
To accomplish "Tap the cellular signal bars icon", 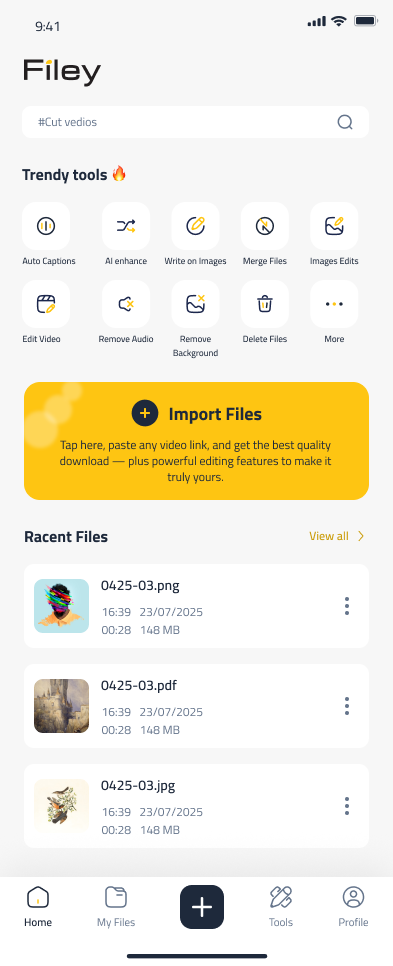I will click(x=317, y=22).
